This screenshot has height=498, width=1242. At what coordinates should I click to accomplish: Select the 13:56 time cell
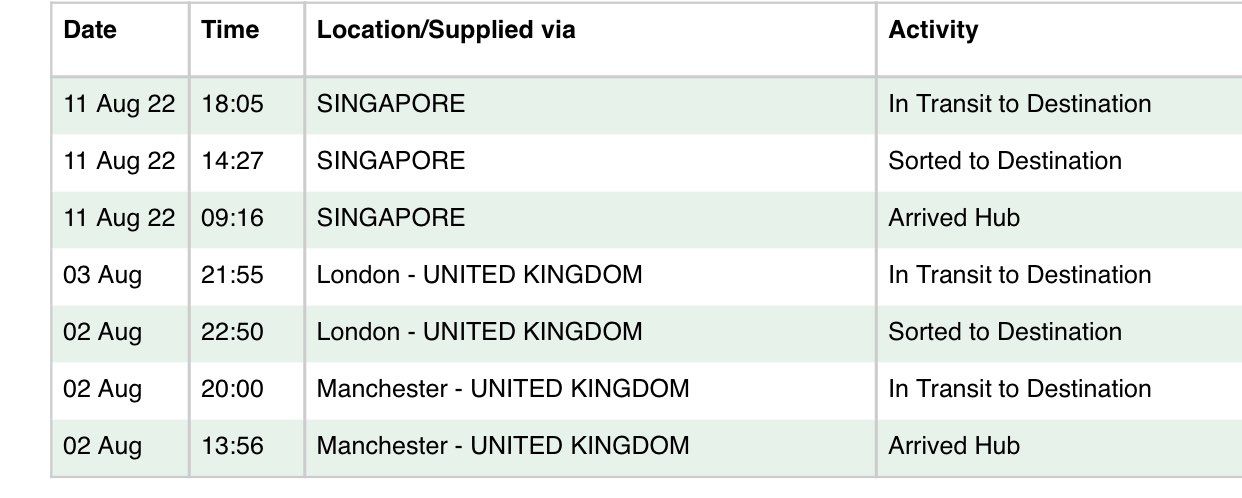coord(233,446)
